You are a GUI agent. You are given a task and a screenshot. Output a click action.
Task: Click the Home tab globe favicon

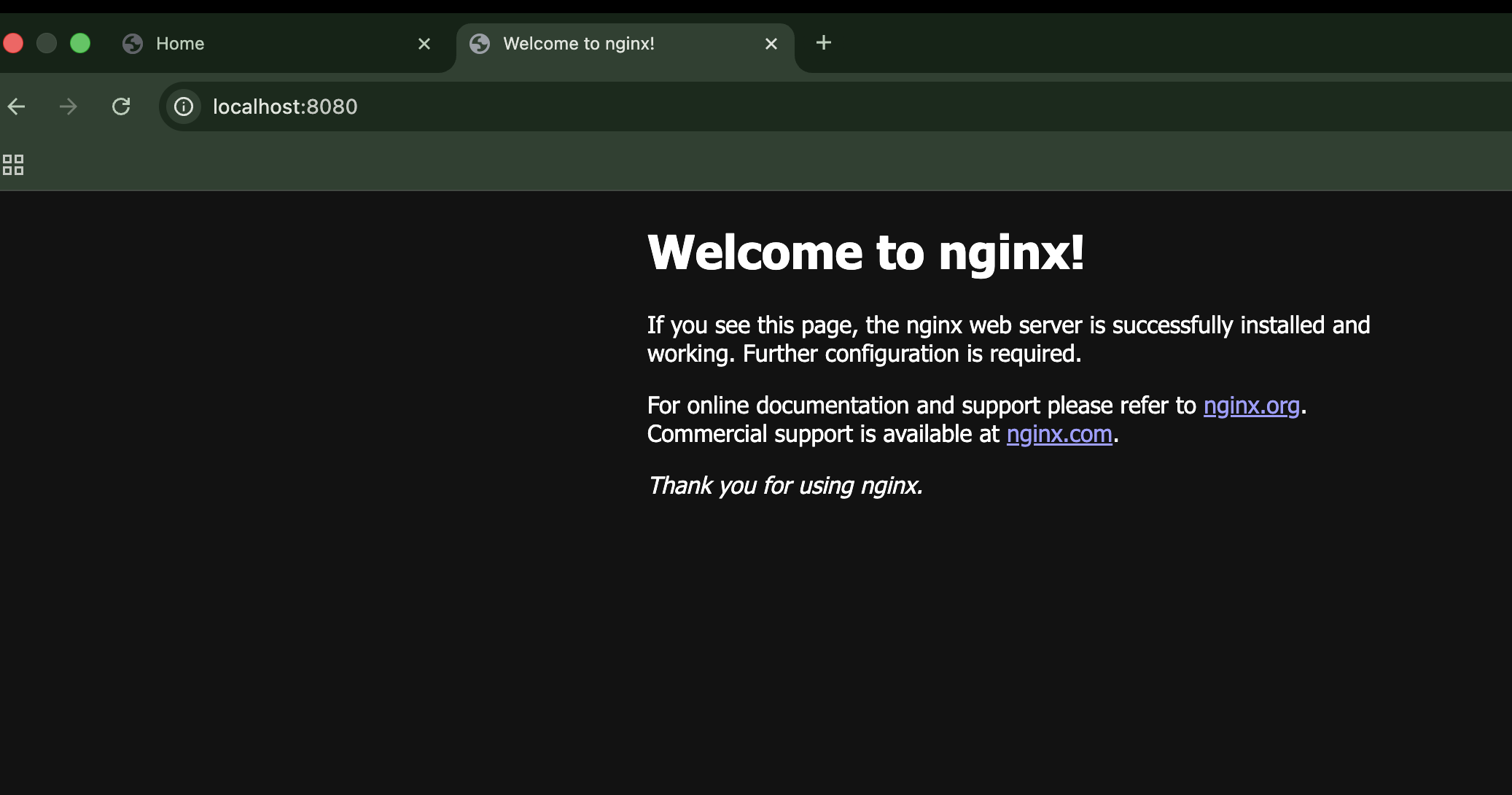[x=133, y=44]
